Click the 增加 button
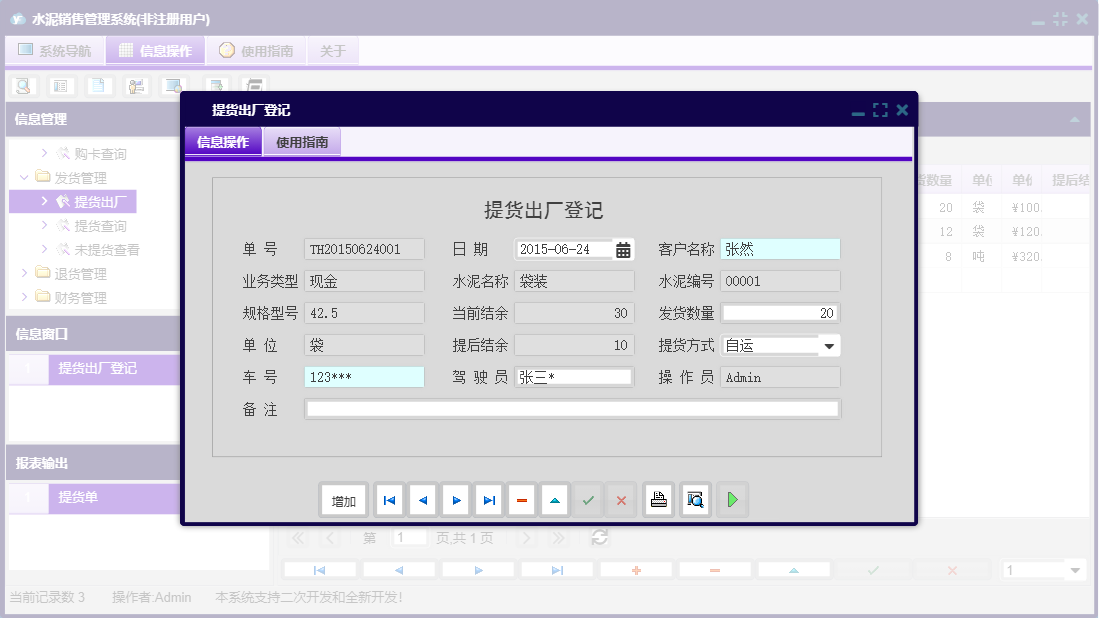Screen dimensions: 1099x618 click(x=343, y=499)
